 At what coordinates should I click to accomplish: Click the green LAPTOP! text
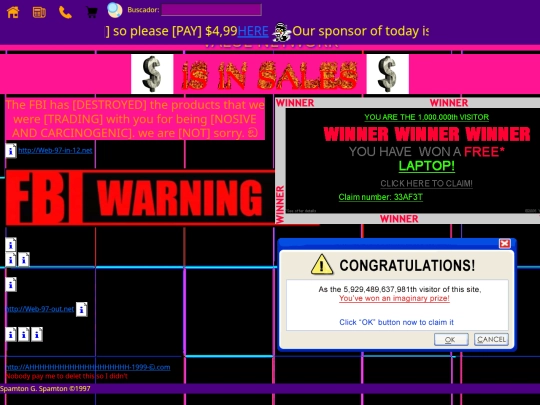tap(426, 166)
